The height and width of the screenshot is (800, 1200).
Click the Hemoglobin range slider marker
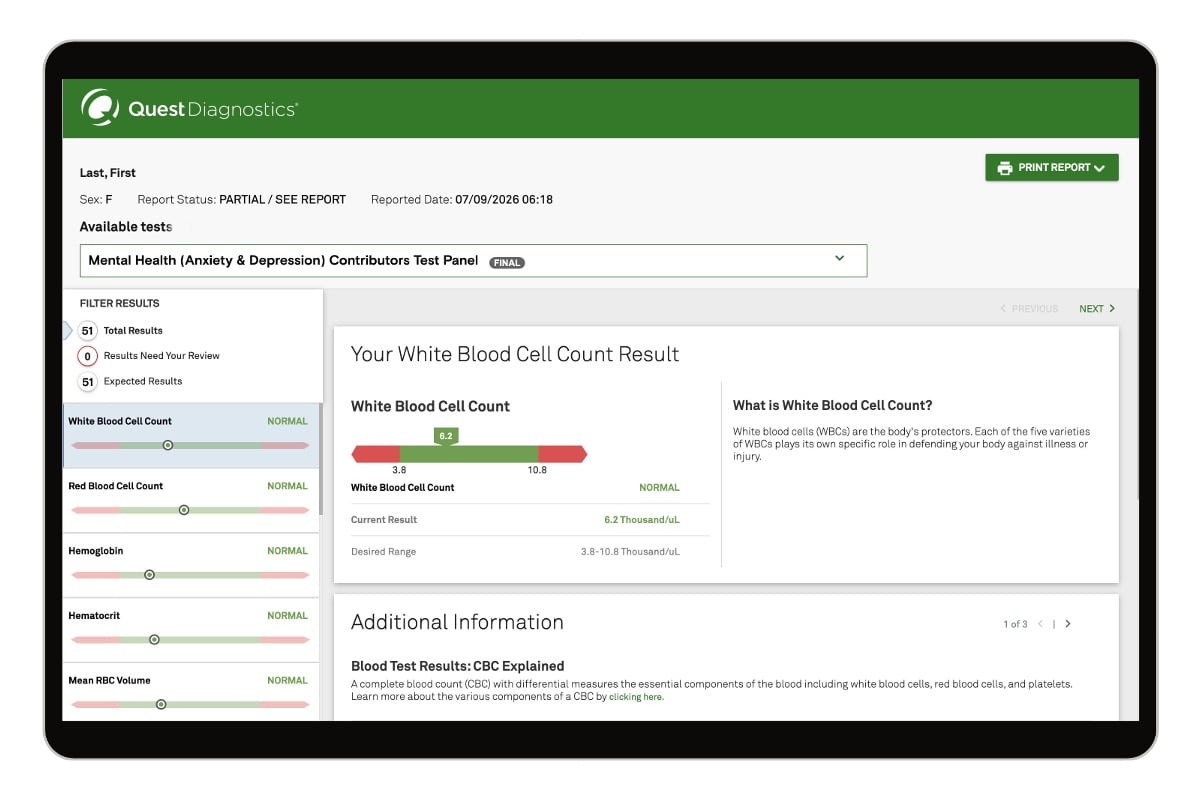[x=149, y=575]
